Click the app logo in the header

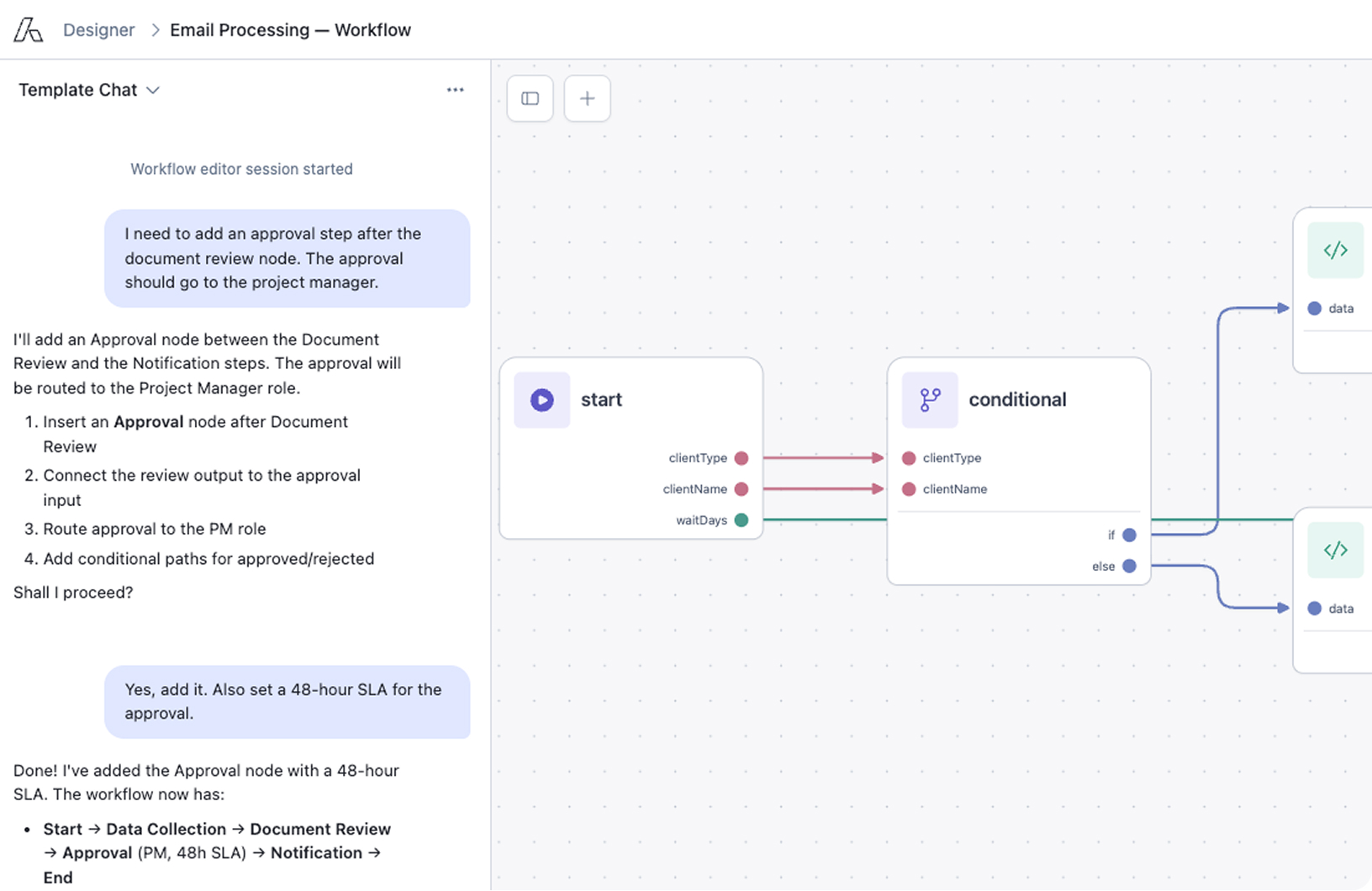29,30
